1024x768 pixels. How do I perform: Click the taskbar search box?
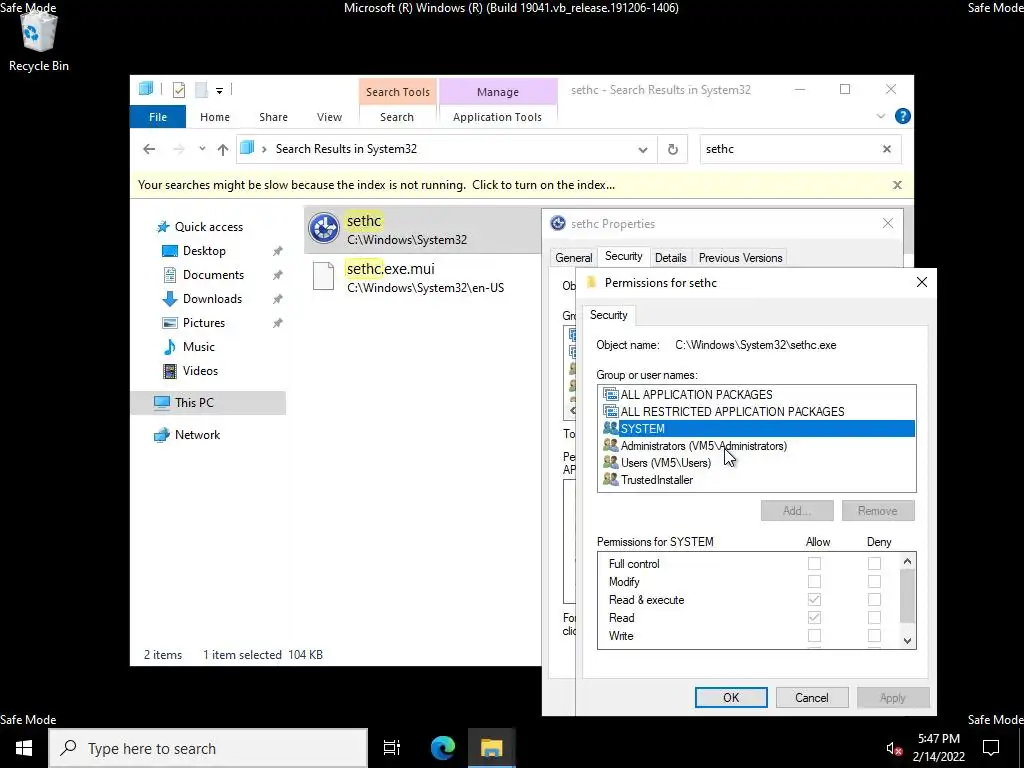(x=208, y=748)
